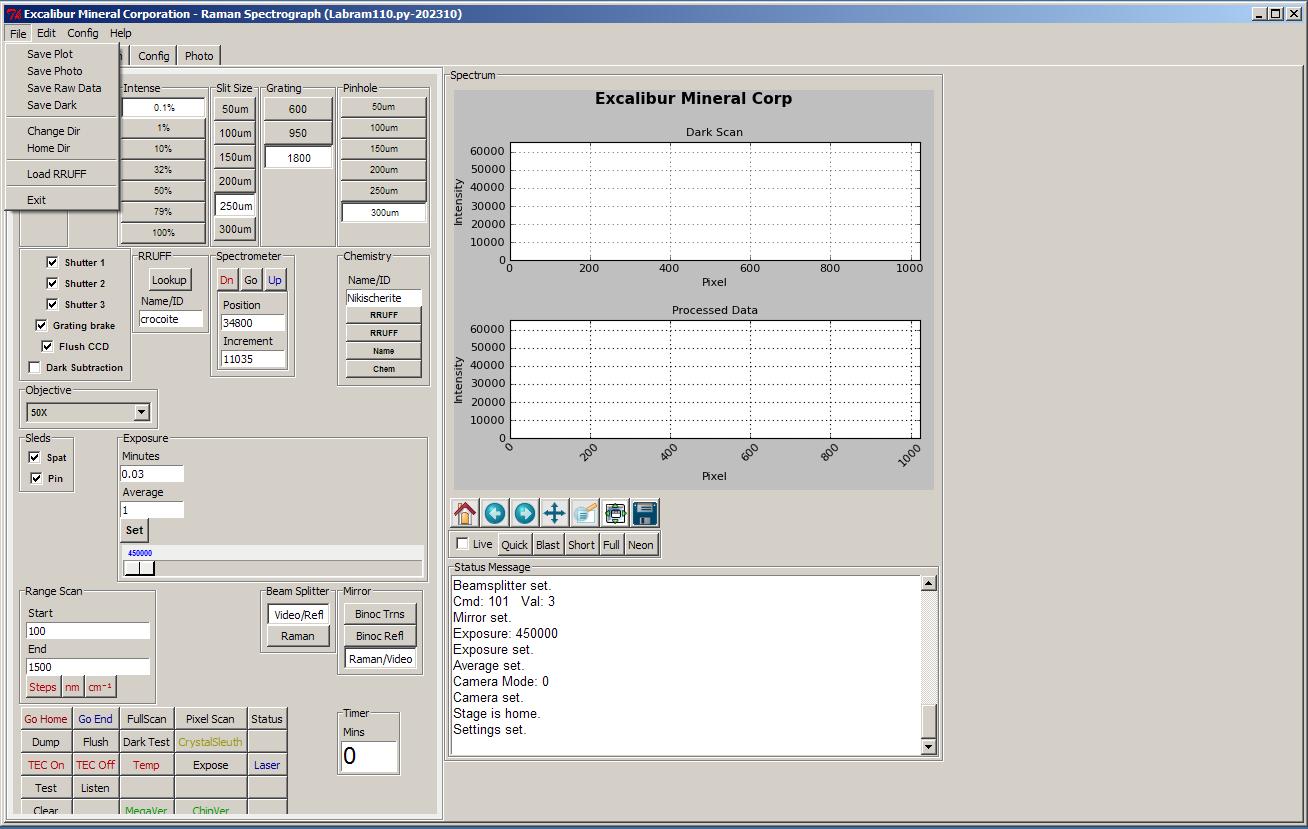This screenshot has width=1308, height=829.
Task: Enable the Live checkbox
Action: [x=462, y=543]
